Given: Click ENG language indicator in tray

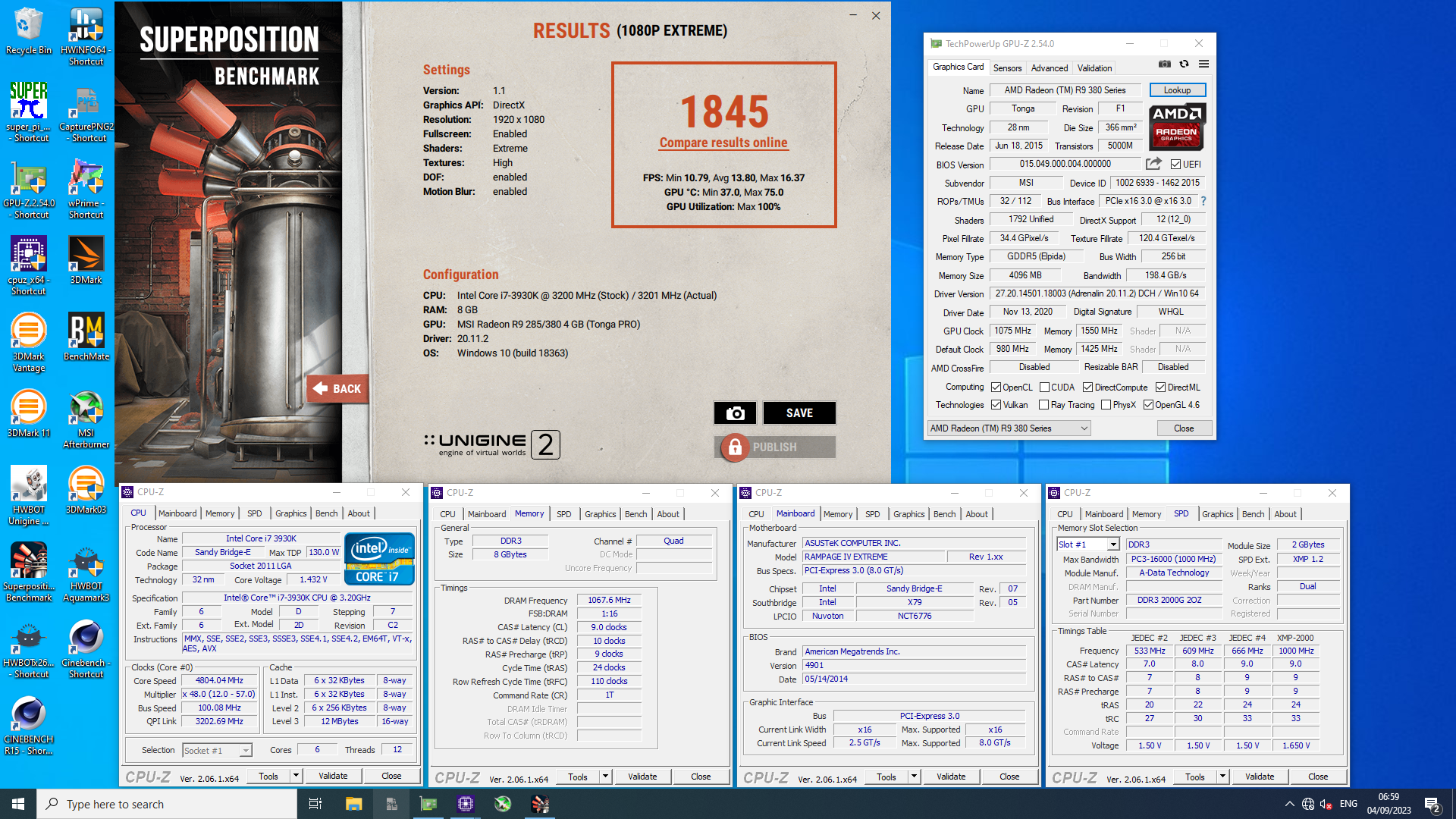Looking at the screenshot, I should 1348,804.
